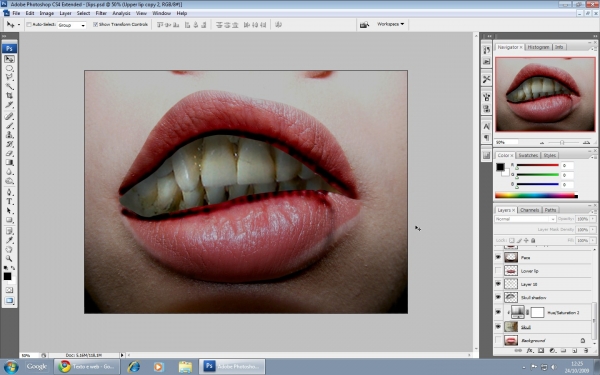This screenshot has width=600, height=375.
Task: Select the Pen tool
Action: pyautogui.click(x=10, y=192)
